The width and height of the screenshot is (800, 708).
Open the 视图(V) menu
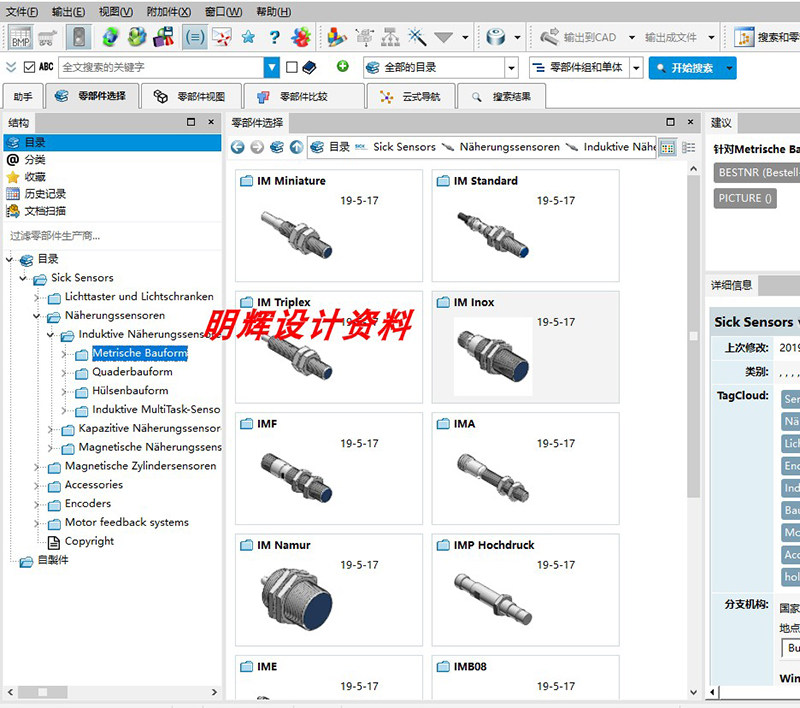[x=116, y=11]
